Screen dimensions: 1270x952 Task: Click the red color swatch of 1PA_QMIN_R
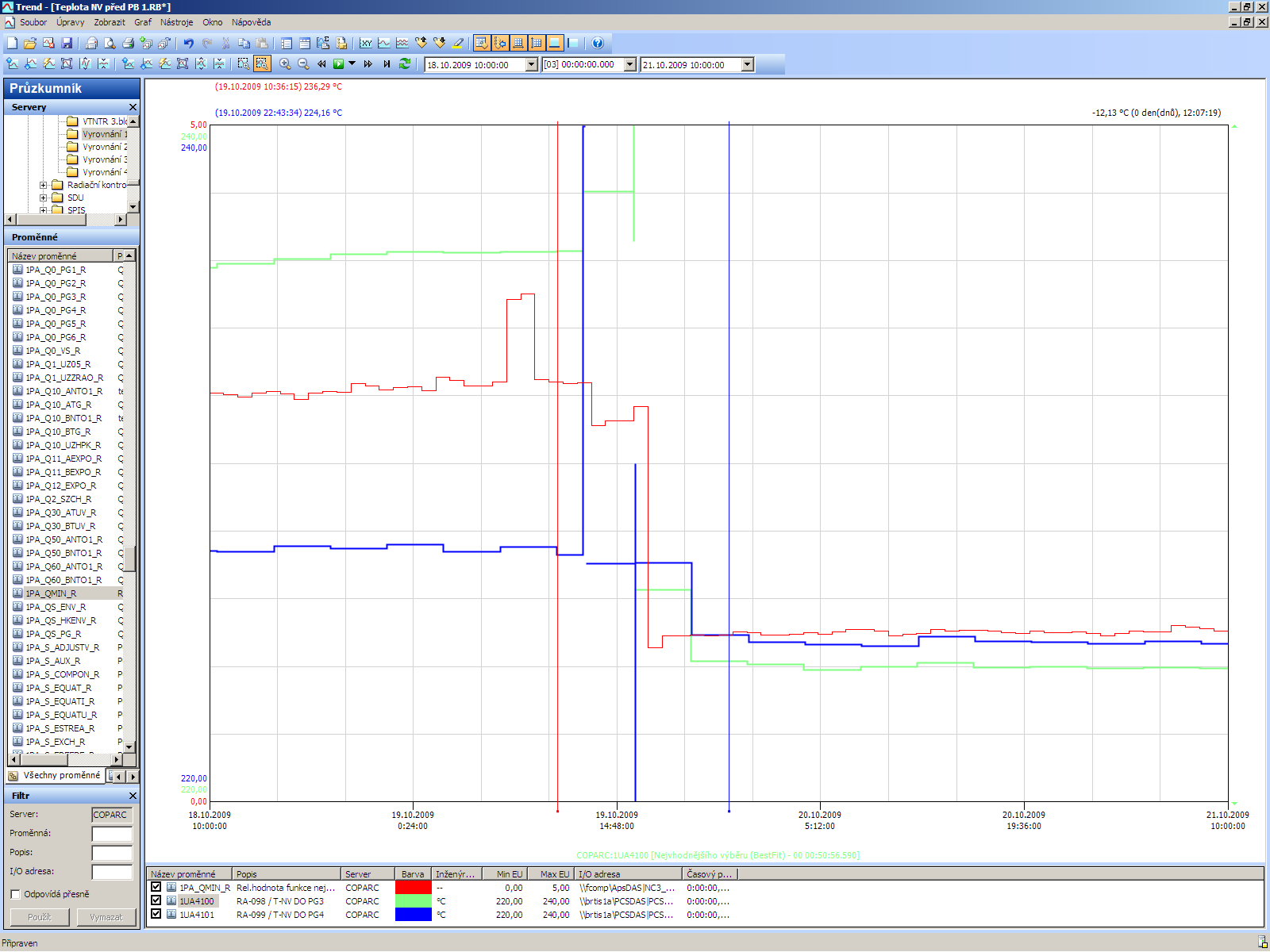click(413, 887)
